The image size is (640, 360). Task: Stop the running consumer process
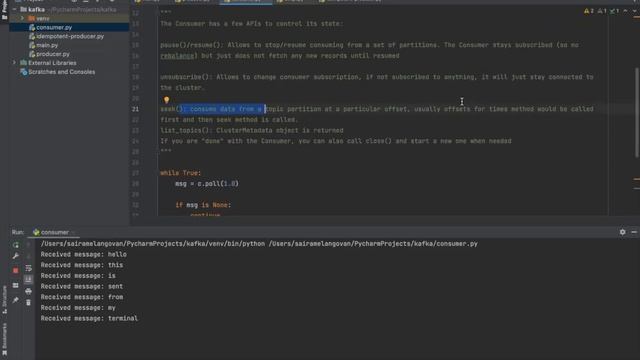[x=16, y=271]
